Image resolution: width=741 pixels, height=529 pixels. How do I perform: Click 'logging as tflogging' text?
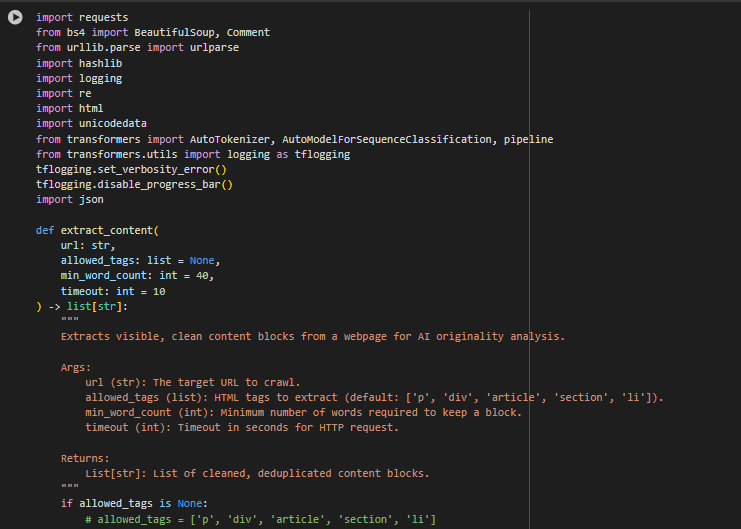[x=288, y=155]
